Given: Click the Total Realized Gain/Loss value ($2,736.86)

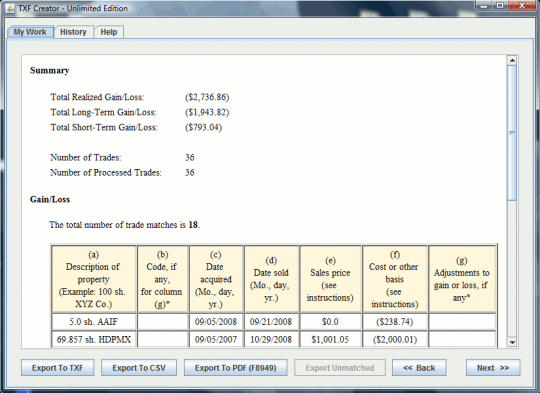Looking at the screenshot, I should (207, 97).
